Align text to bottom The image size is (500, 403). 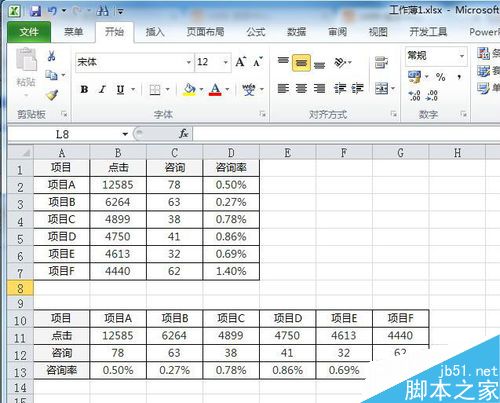319,64
